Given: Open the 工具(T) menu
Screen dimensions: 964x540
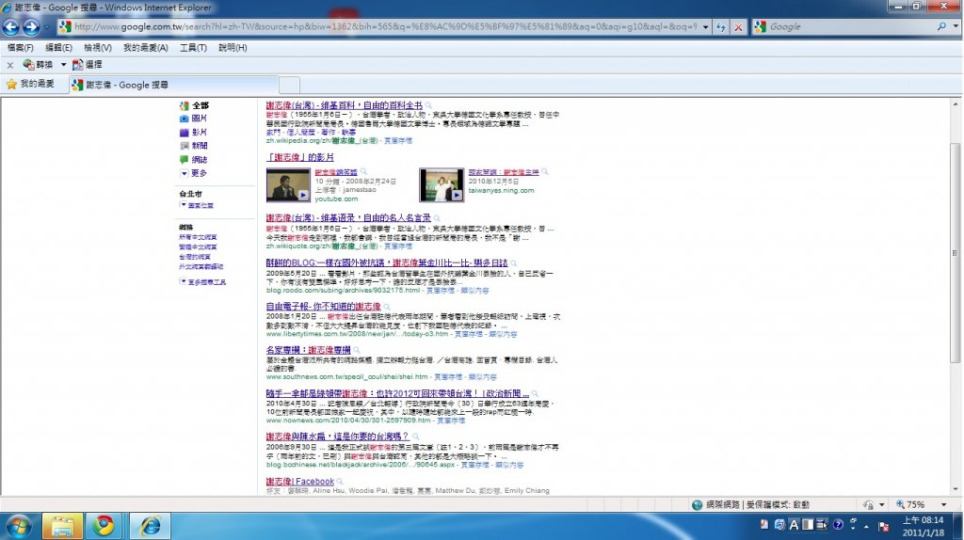Looking at the screenshot, I should tap(193, 47).
